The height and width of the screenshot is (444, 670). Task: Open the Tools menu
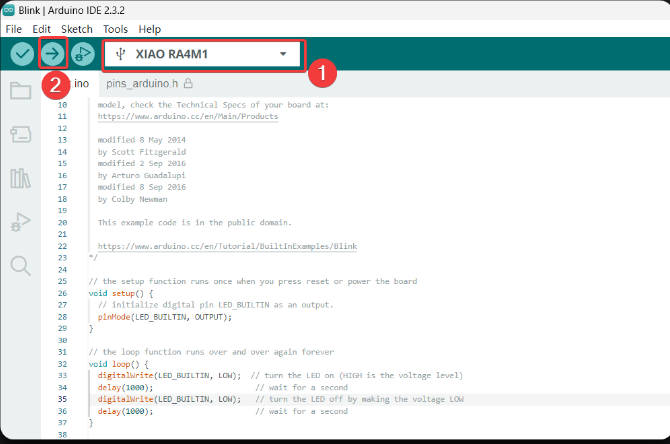tap(115, 29)
